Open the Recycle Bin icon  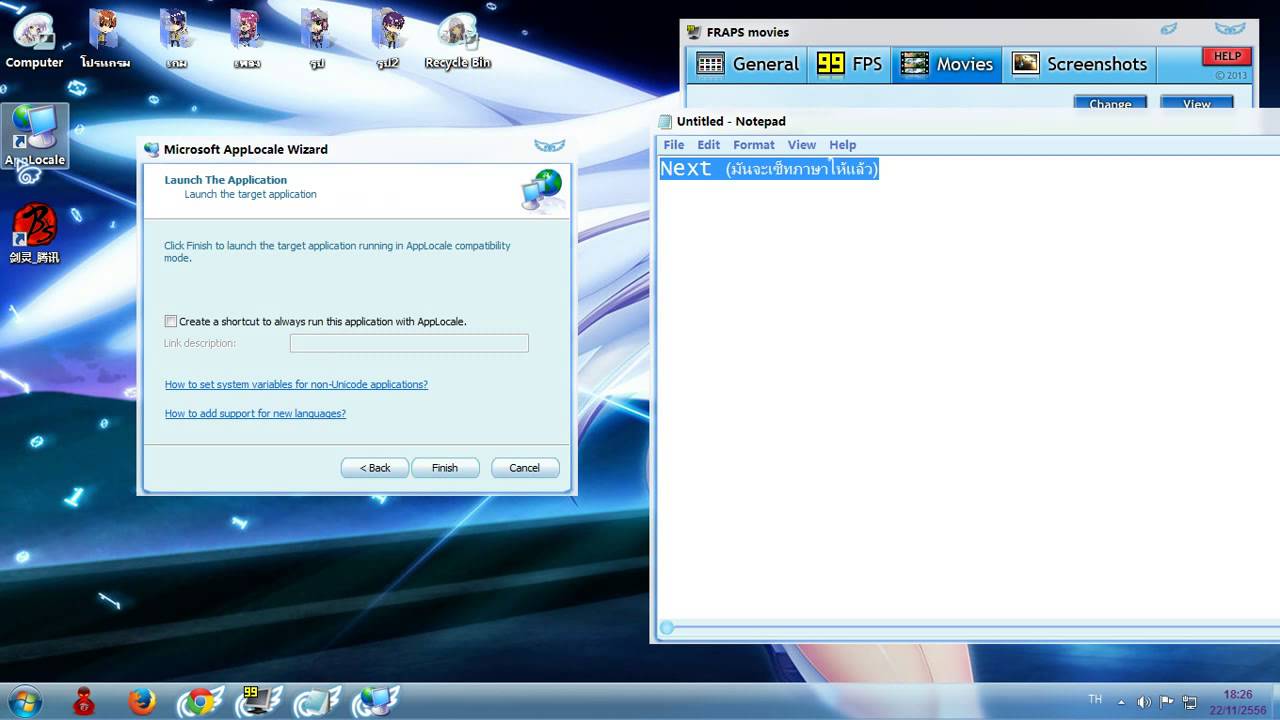tap(458, 40)
